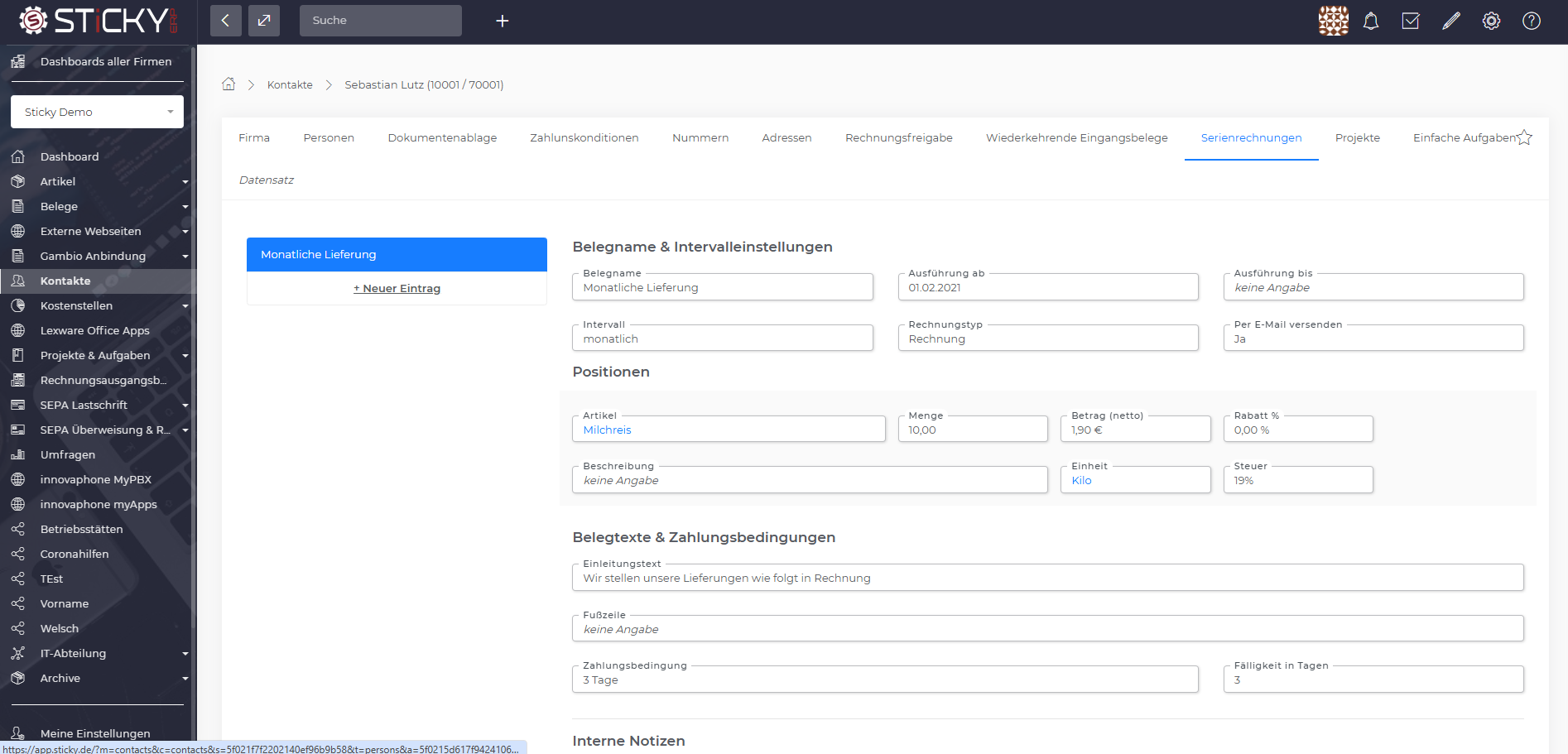
Task: Click the Dashboard house icon in sidebar
Action: click(17, 156)
